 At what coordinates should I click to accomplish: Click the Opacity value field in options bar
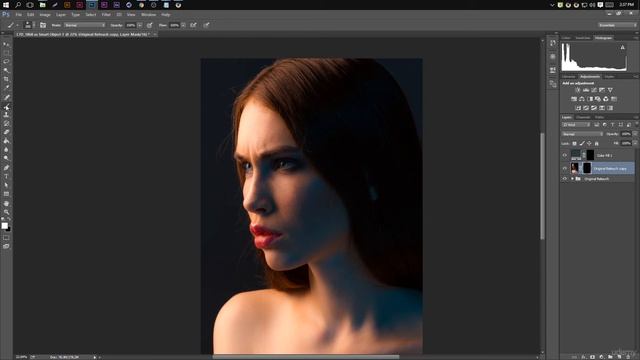[x=131, y=25]
